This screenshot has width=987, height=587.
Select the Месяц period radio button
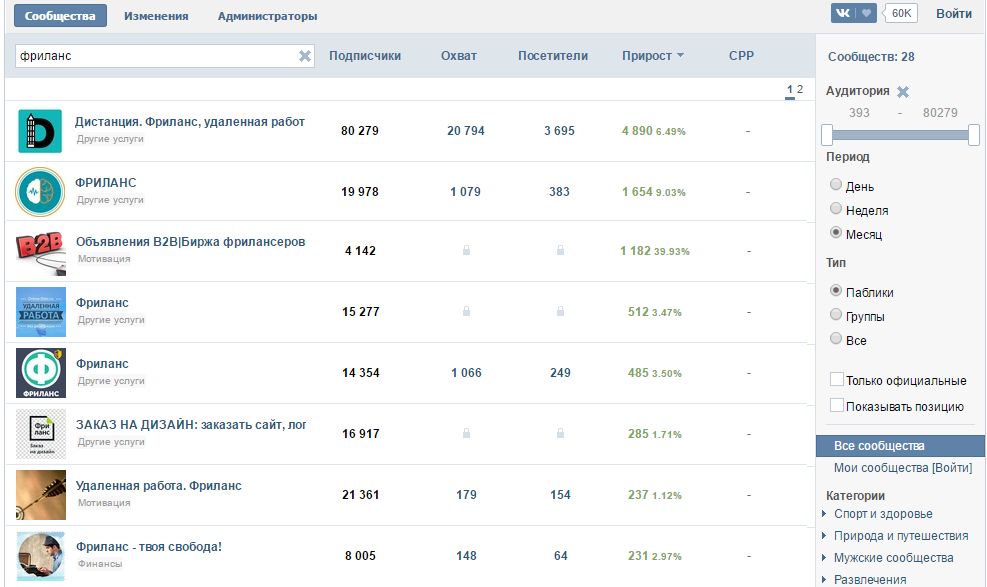click(836, 232)
